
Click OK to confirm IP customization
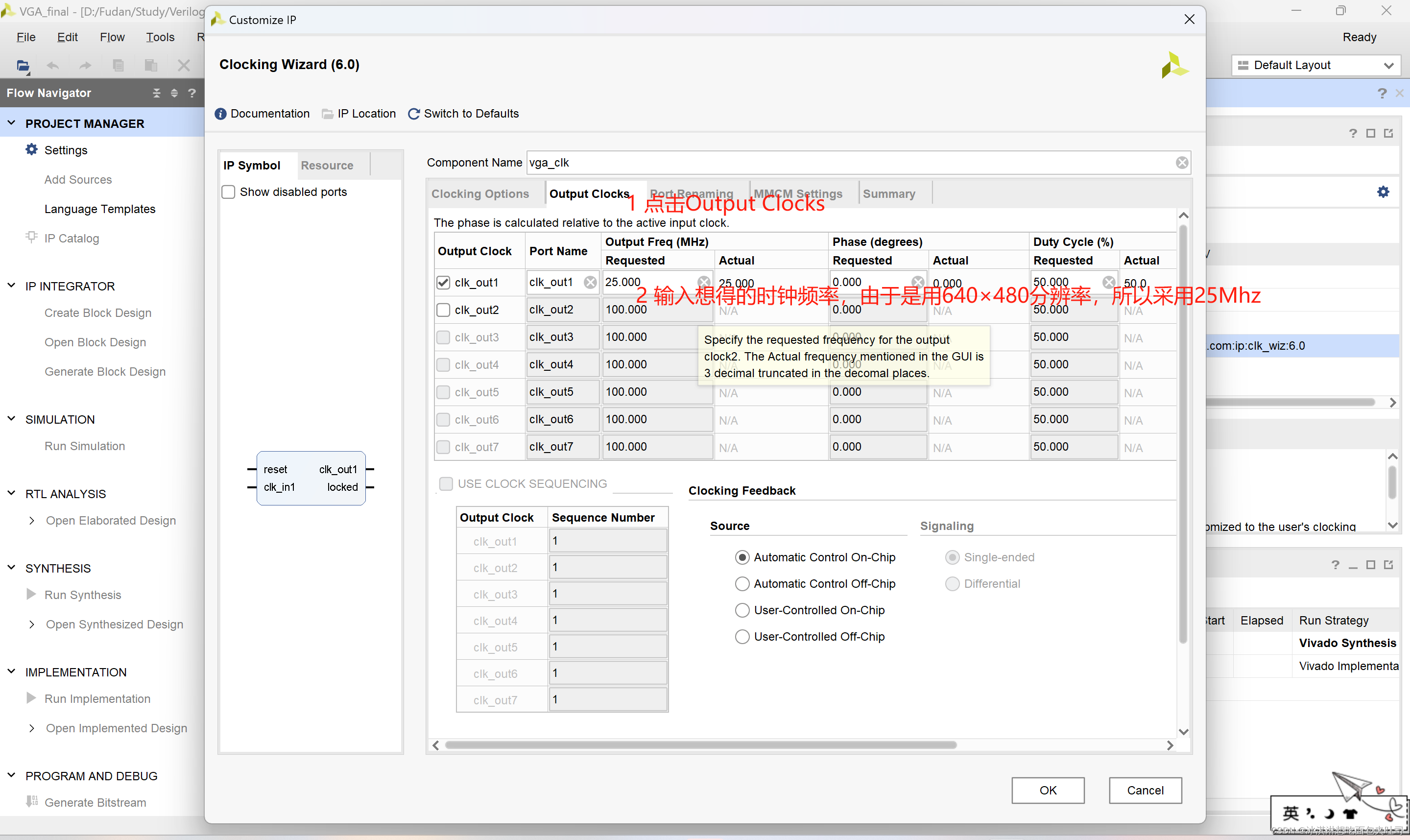coord(1048,790)
